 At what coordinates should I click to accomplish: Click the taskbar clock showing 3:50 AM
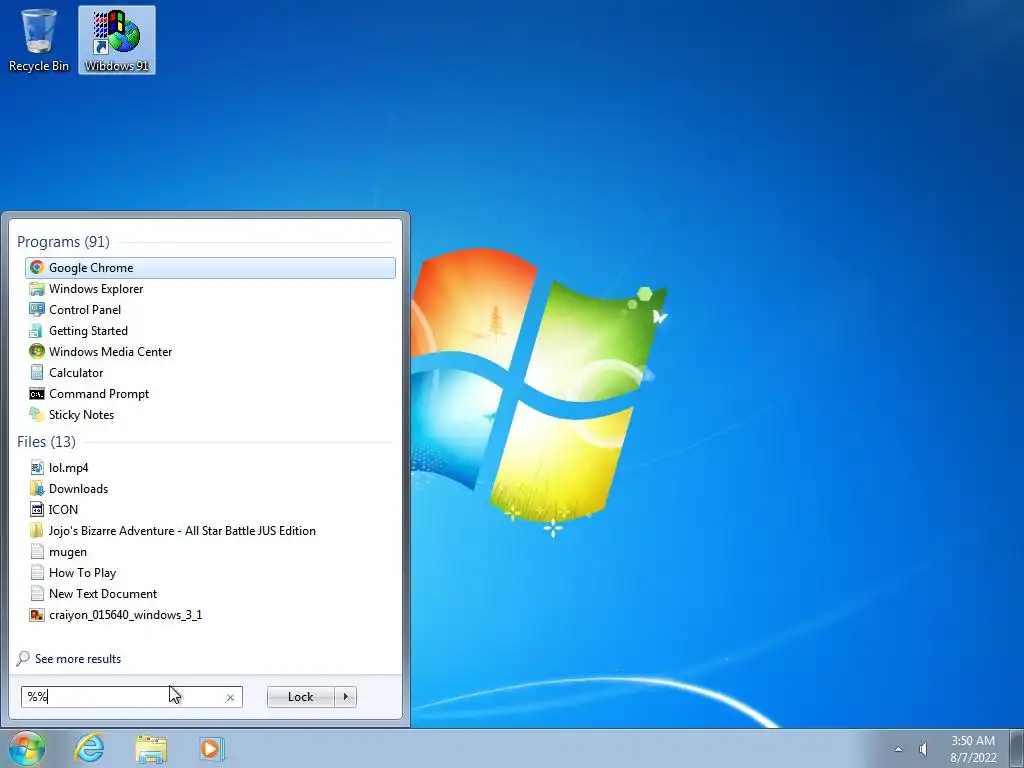tap(973, 749)
